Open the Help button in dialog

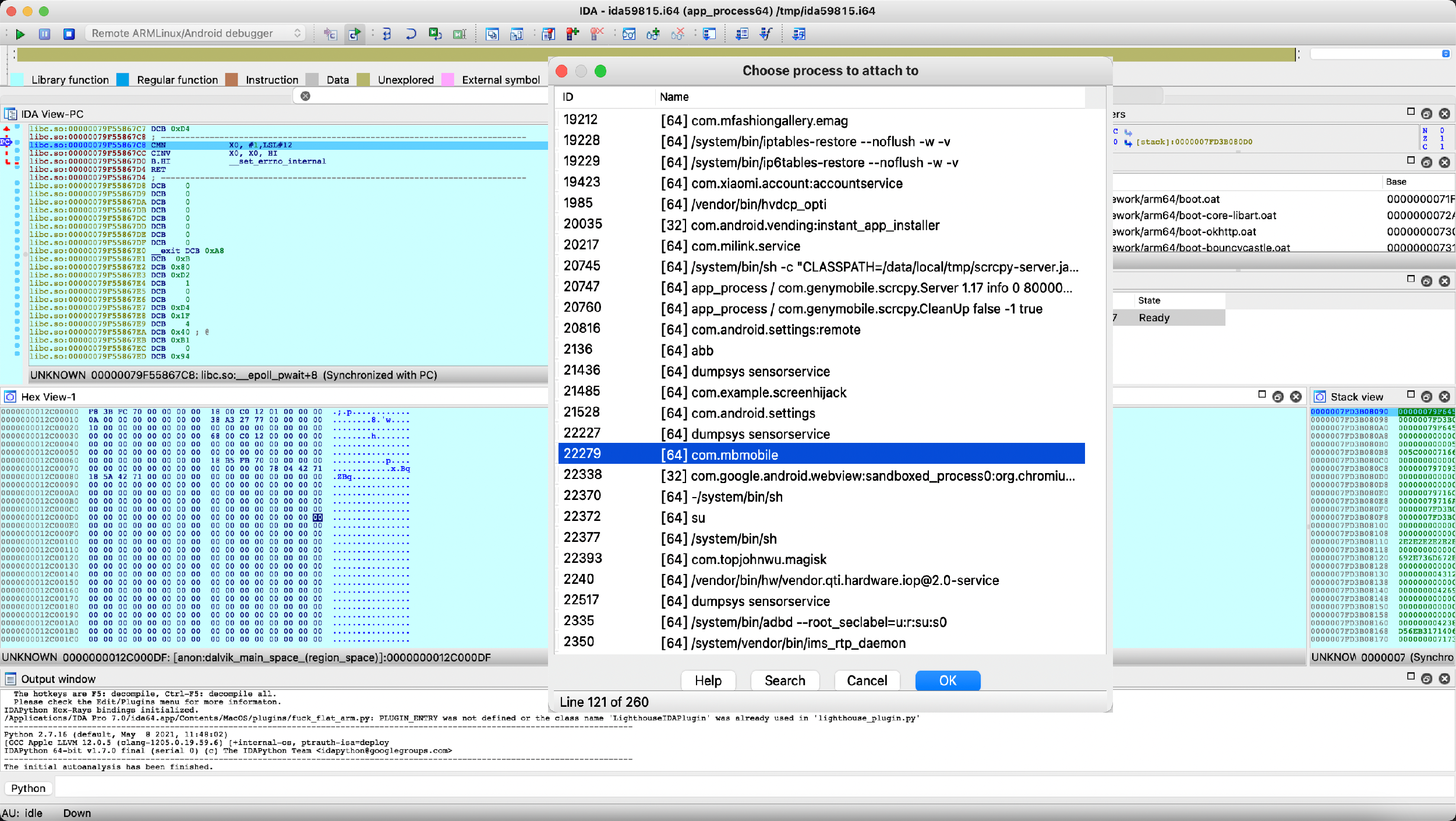click(x=708, y=681)
